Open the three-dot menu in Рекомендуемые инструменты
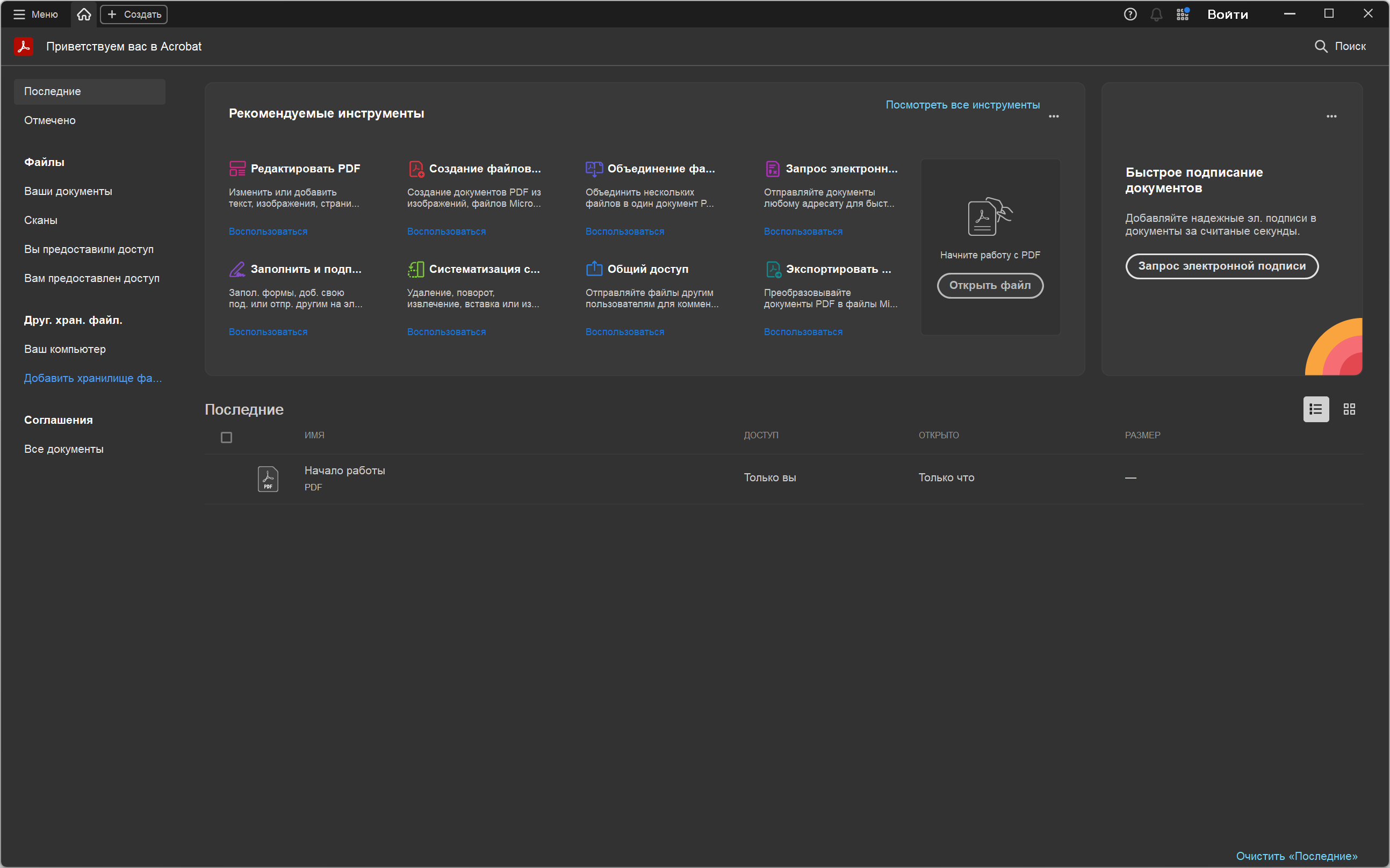1390x868 pixels. tap(1054, 117)
